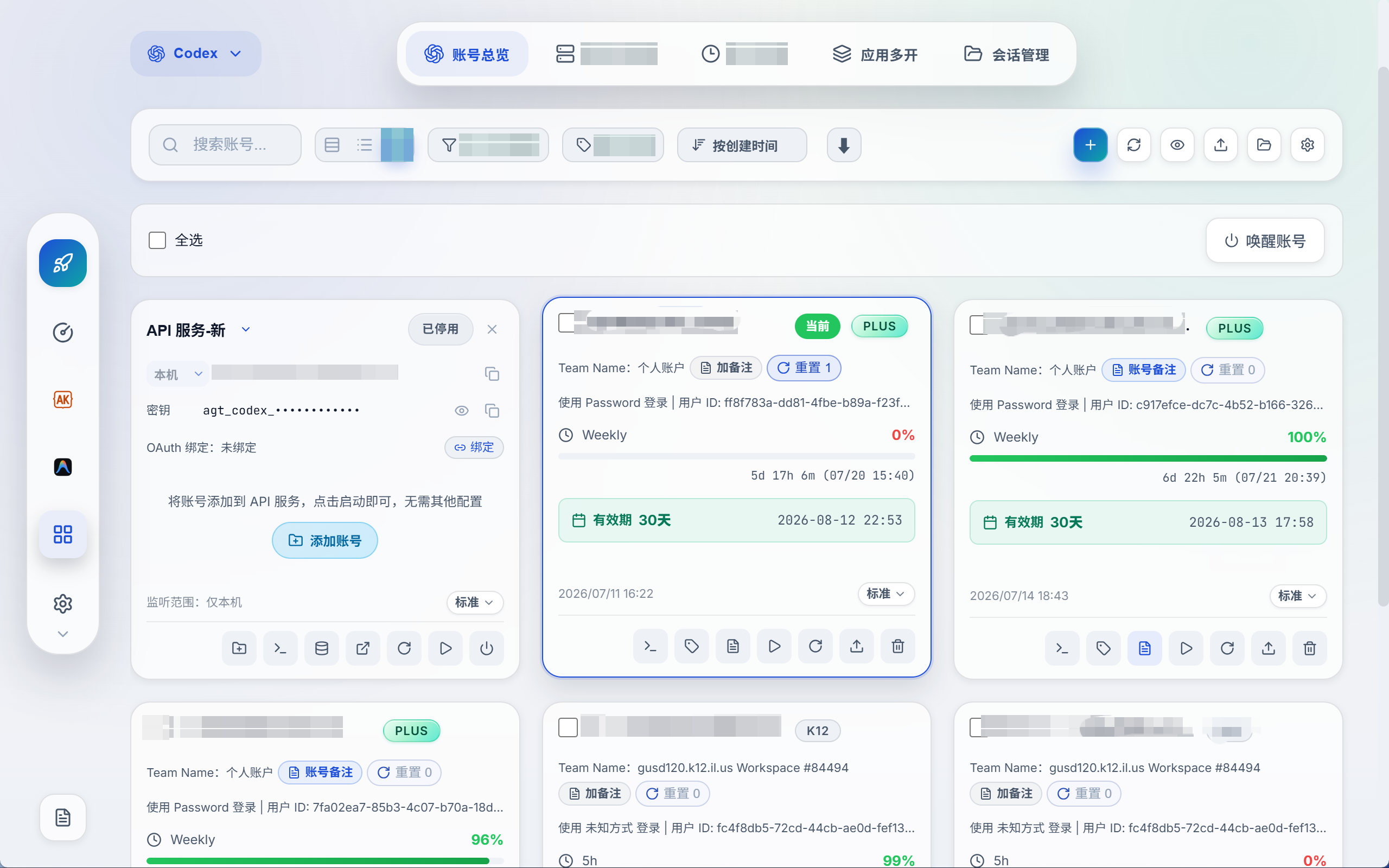
Task: Click the refresh icon in top toolbar
Action: coord(1133,145)
